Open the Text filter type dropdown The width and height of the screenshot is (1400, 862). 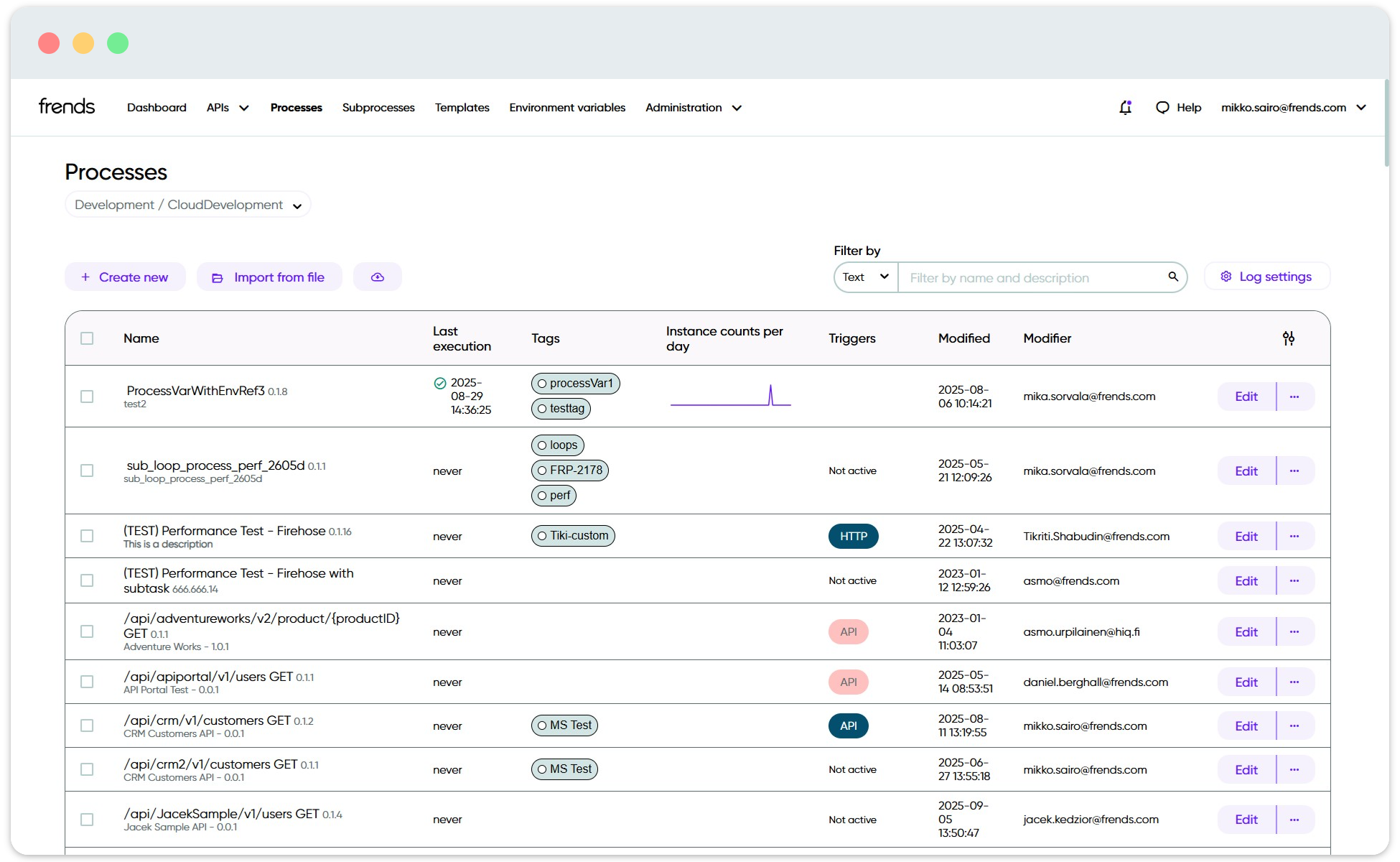pos(866,277)
